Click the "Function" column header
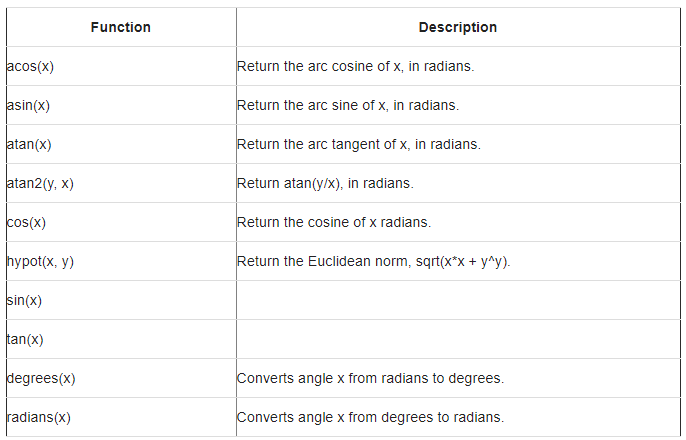The image size is (686, 440). coord(120,27)
